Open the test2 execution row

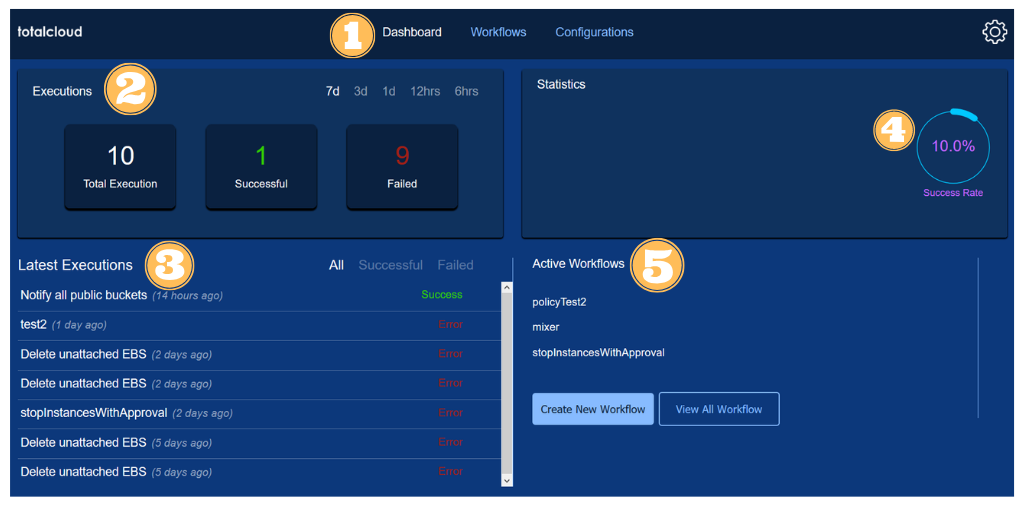coord(259,325)
